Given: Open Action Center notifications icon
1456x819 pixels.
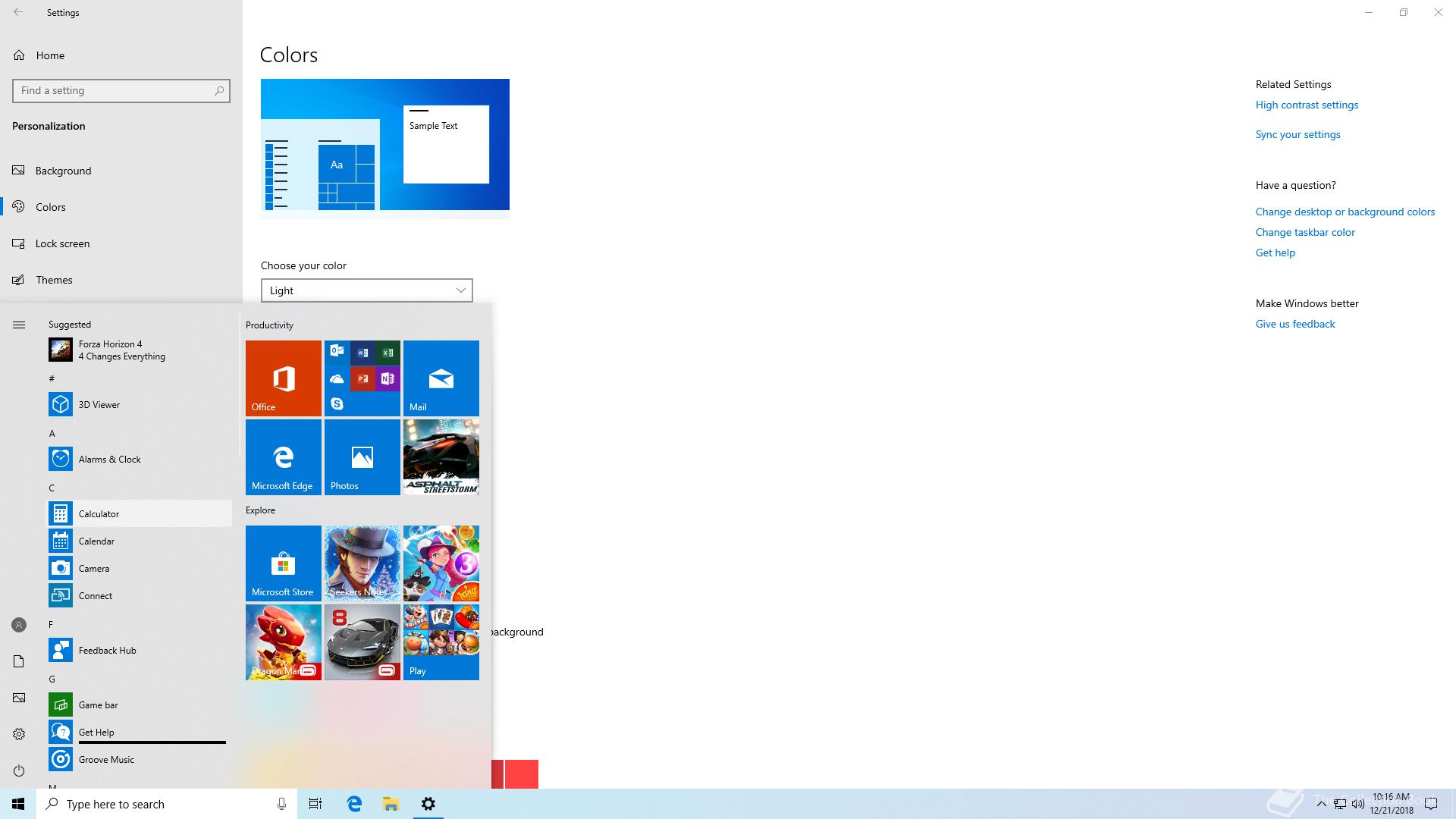Looking at the screenshot, I should 1432,804.
